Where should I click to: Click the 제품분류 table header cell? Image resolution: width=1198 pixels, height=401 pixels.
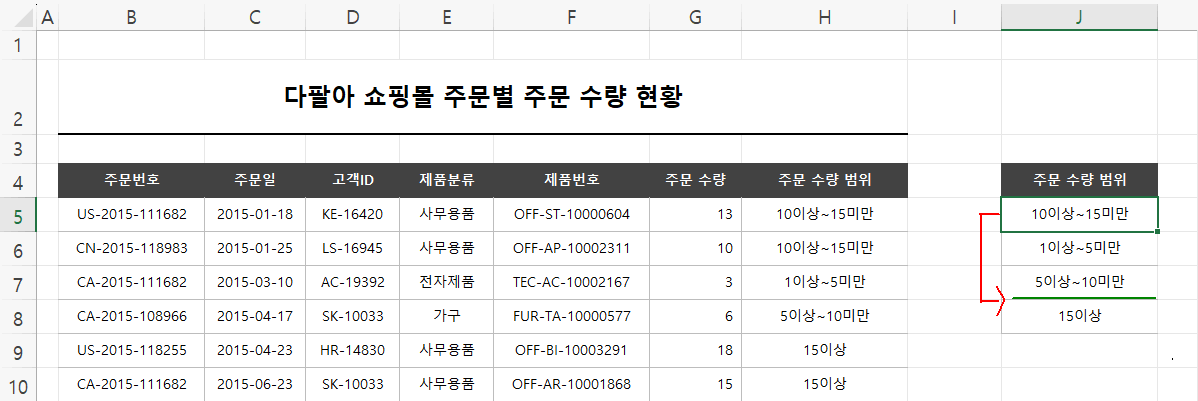pyautogui.click(x=446, y=180)
